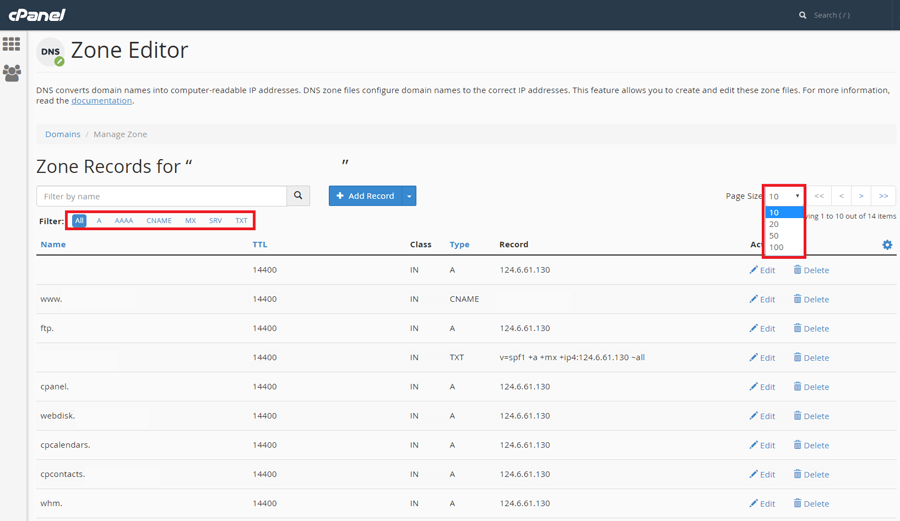The height and width of the screenshot is (521, 900).
Task: Go to Domains breadcrumb
Action: point(63,134)
